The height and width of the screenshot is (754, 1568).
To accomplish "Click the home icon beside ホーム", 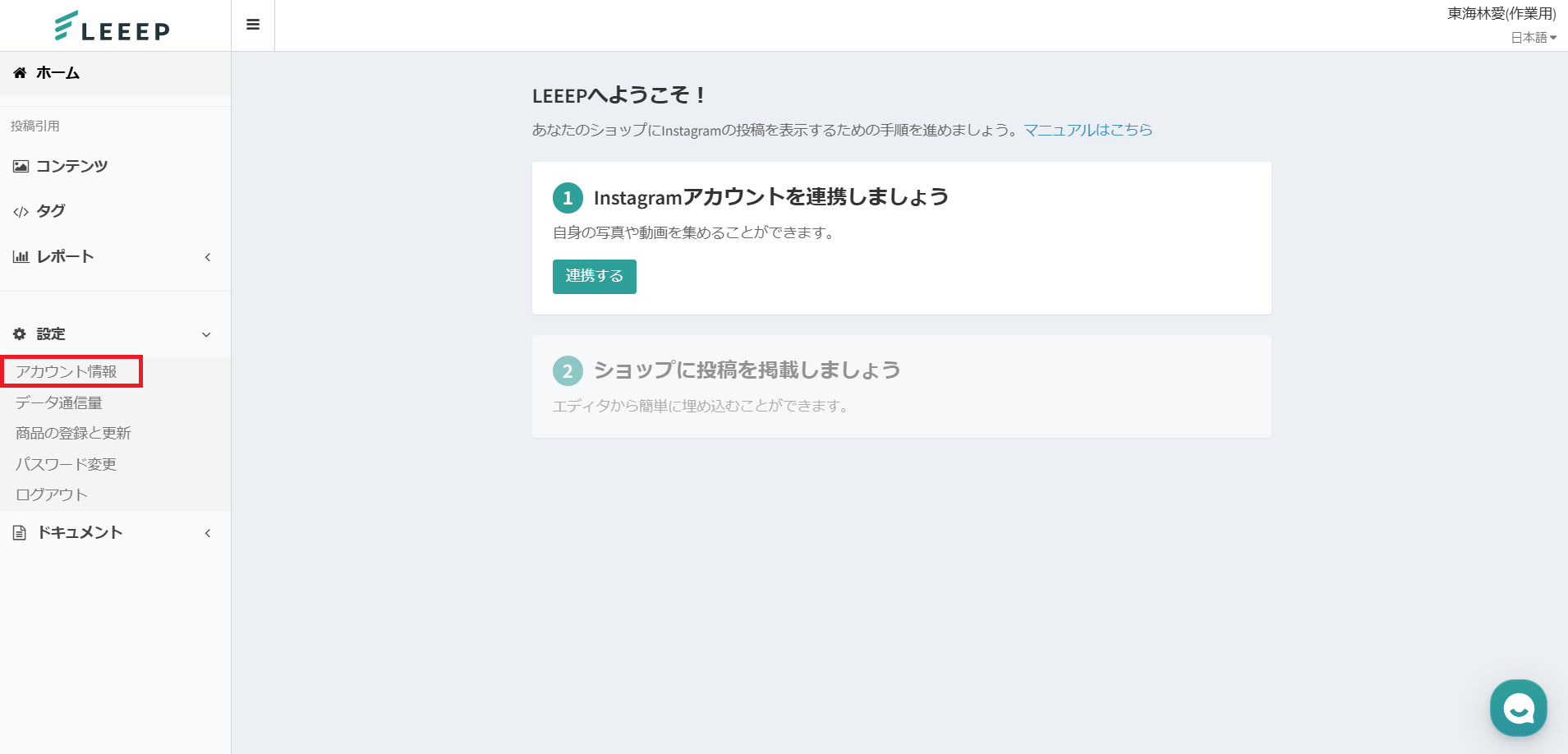I will point(20,73).
